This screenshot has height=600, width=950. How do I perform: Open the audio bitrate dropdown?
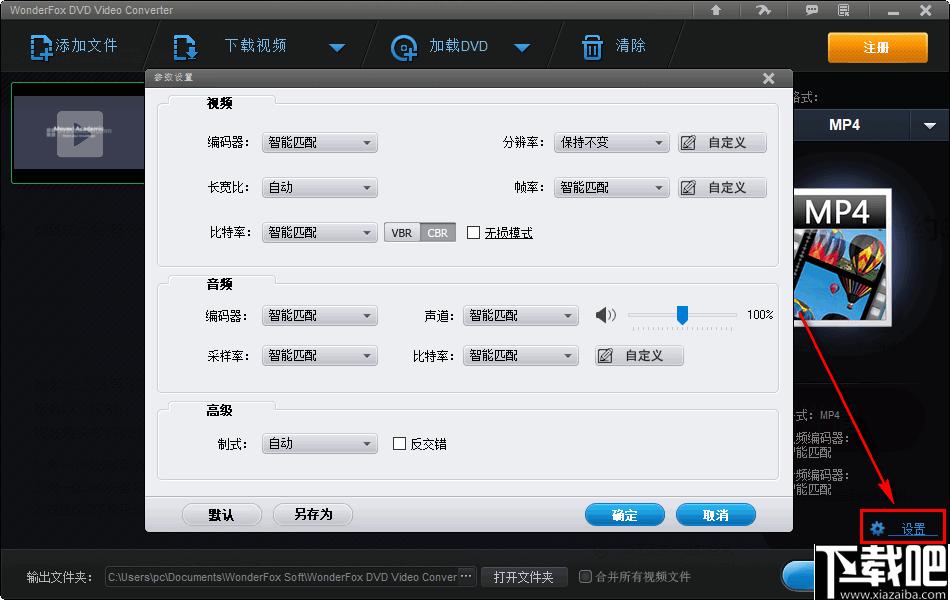(x=520, y=356)
